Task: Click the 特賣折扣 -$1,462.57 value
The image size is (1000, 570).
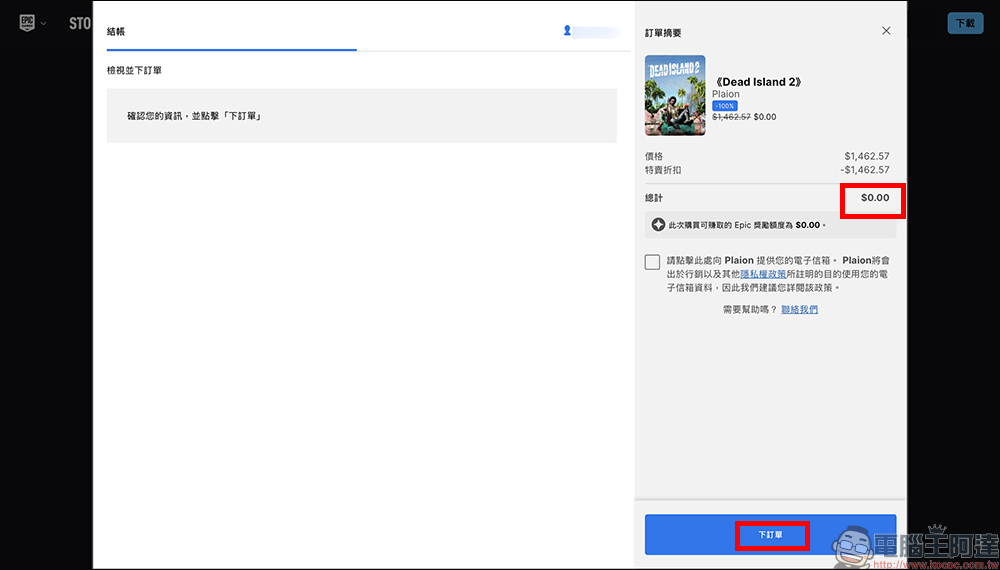Action: [x=865, y=170]
